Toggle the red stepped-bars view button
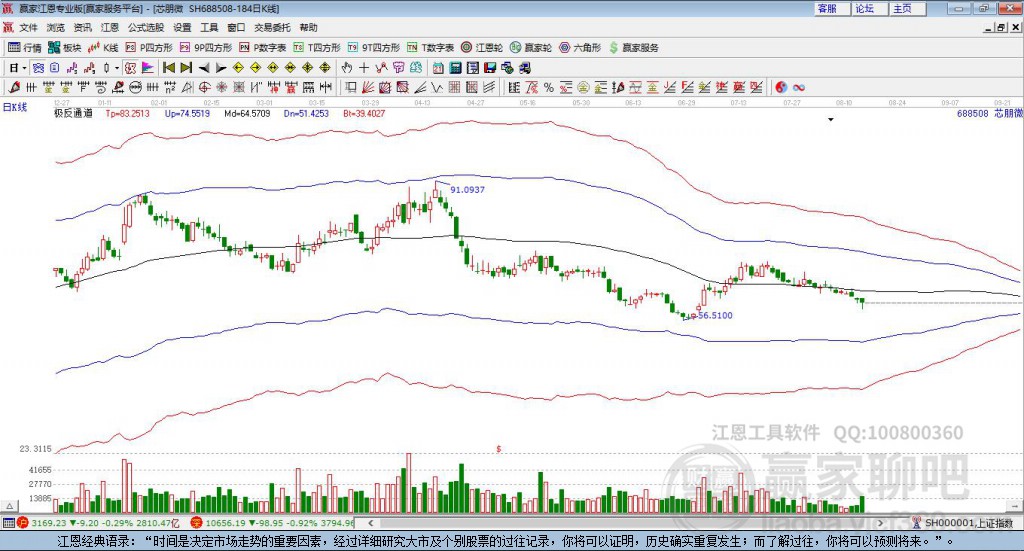 coord(89,68)
